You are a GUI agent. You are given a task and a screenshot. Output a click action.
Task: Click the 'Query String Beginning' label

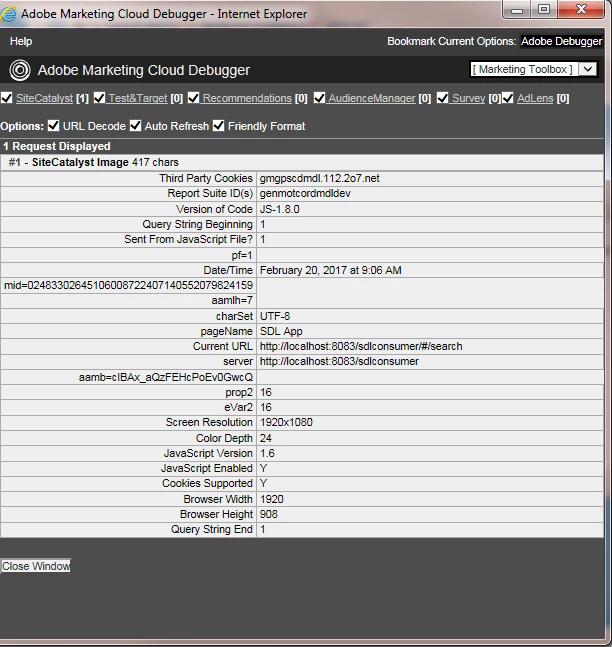(x=197, y=224)
